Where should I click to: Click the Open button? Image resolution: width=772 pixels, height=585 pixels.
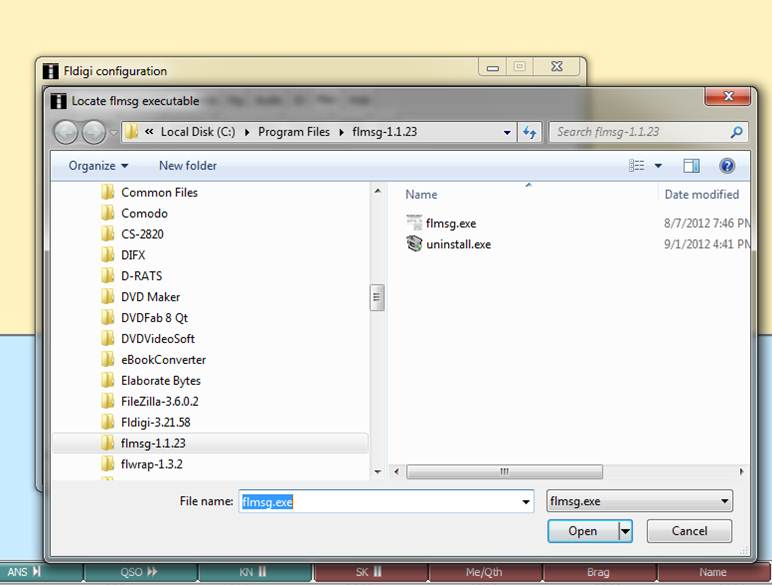[x=583, y=531]
